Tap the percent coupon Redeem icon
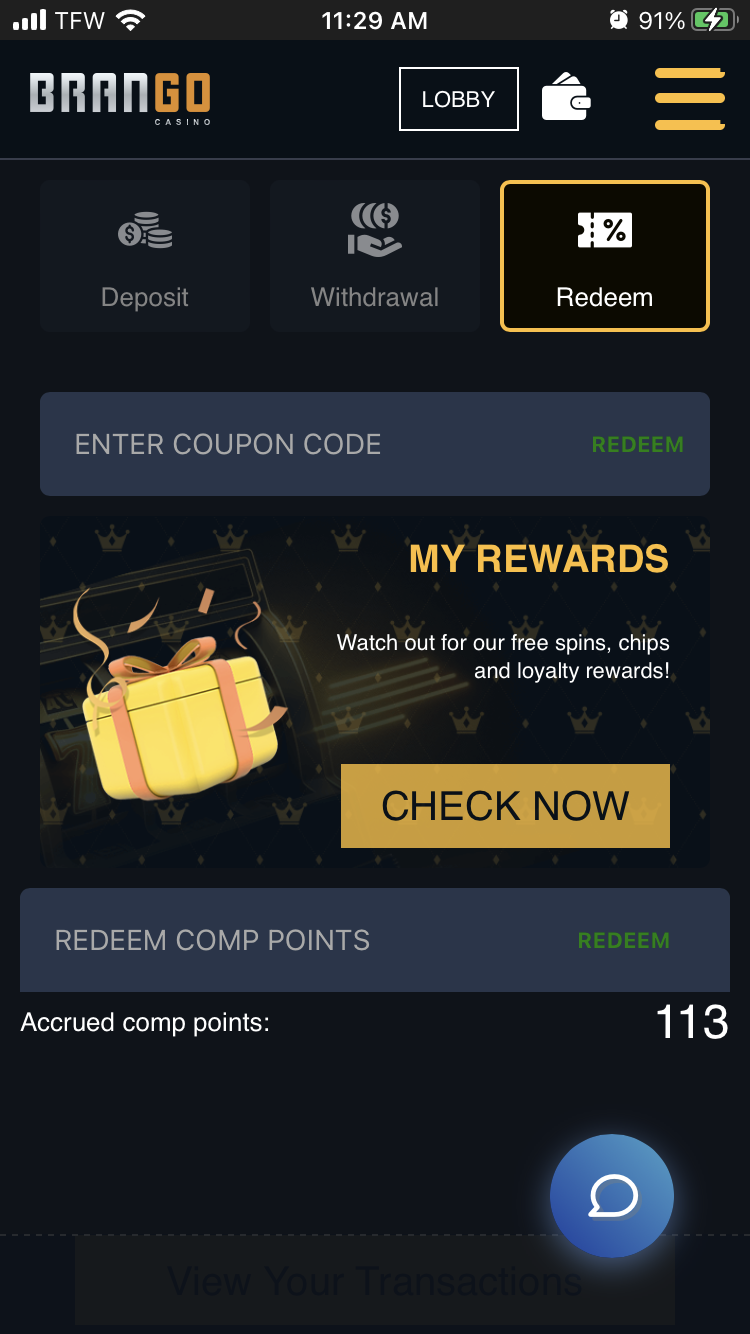750x1334 pixels. tap(605, 230)
